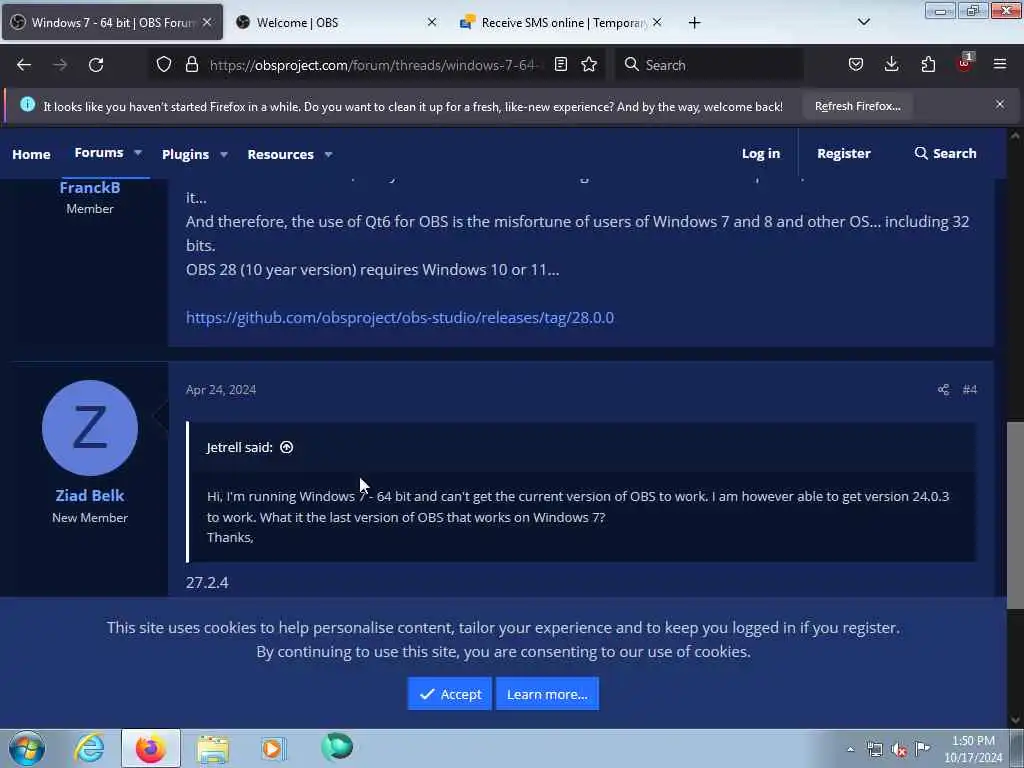Dismiss the Firefox refresh notification bar
The height and width of the screenshot is (768, 1024).
coord(1000,104)
